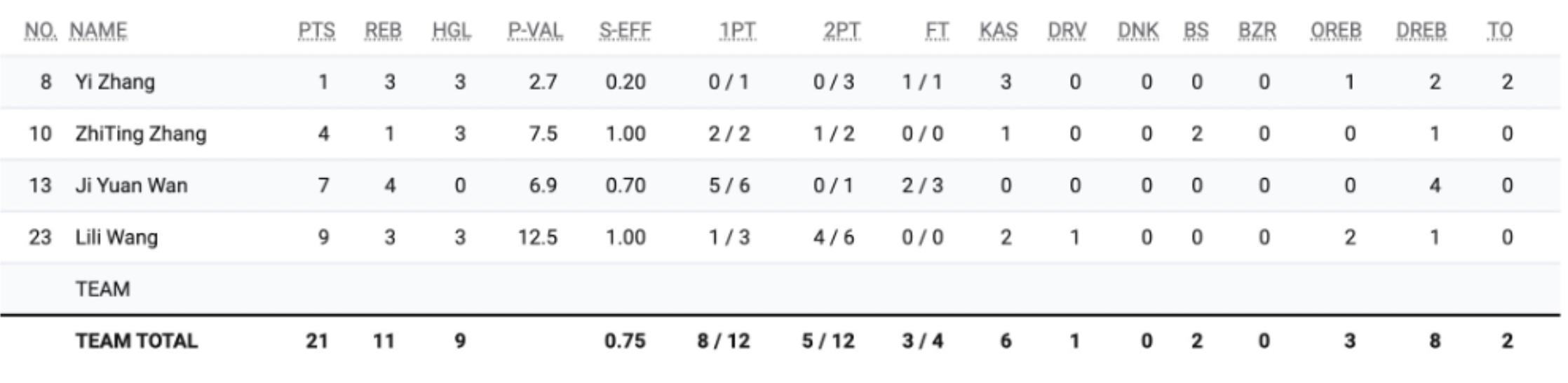Select the BZR column header
Viewport: 1568px width, 383px height.
(1257, 31)
